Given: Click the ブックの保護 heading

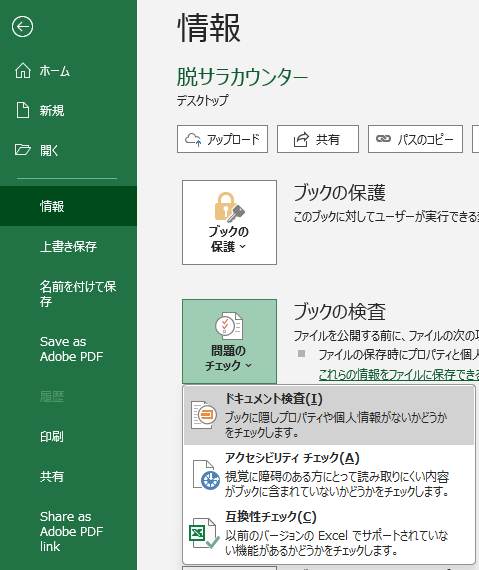Looking at the screenshot, I should coord(339,193).
